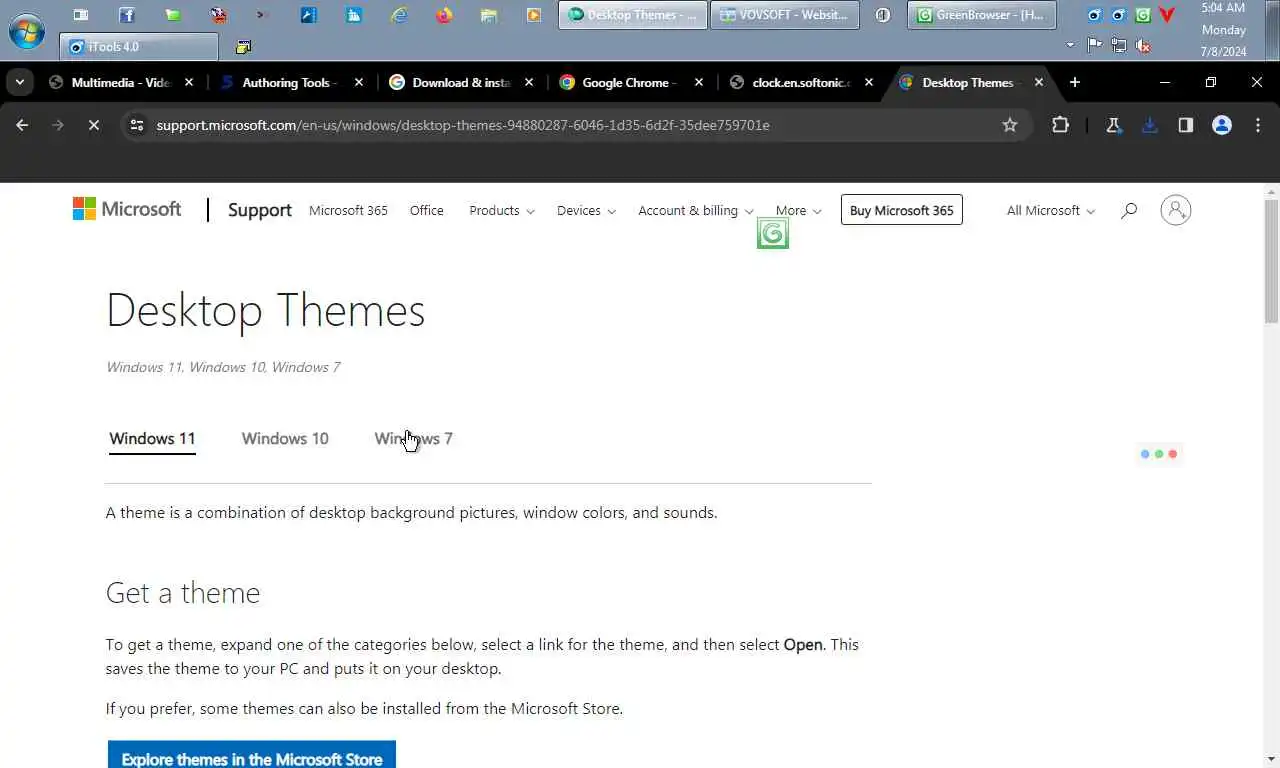The image size is (1280, 768).
Task: Expand the Products dropdown
Action: [502, 210]
